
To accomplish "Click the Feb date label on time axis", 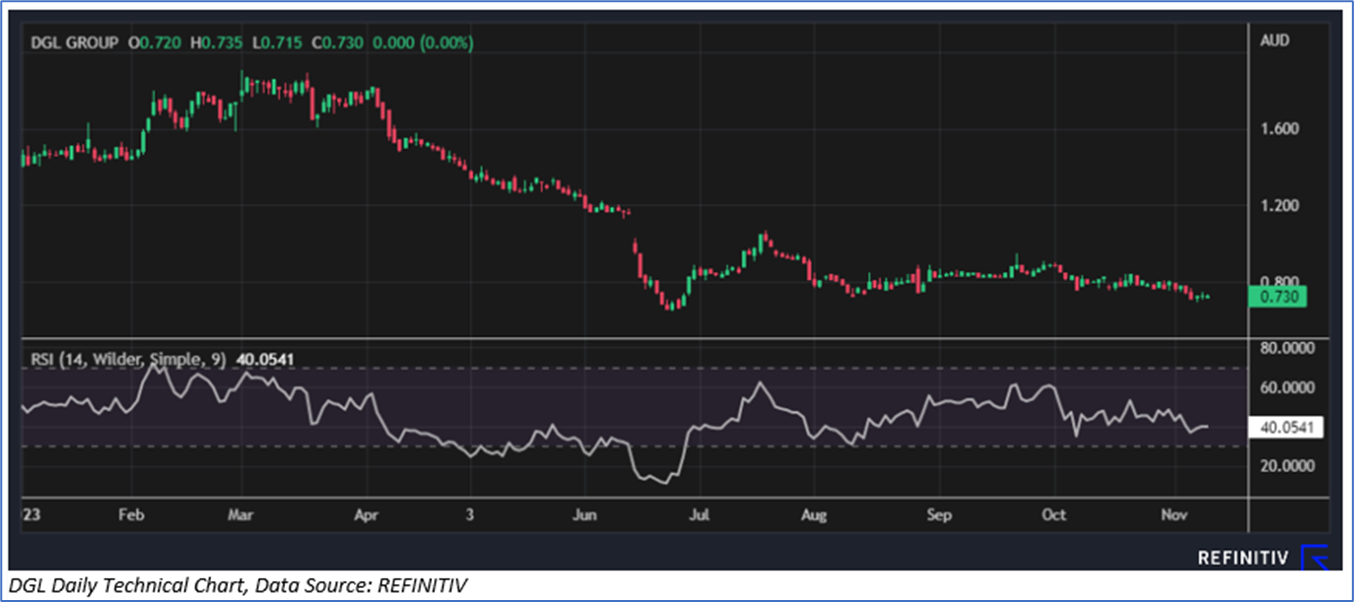I will tap(132, 515).
